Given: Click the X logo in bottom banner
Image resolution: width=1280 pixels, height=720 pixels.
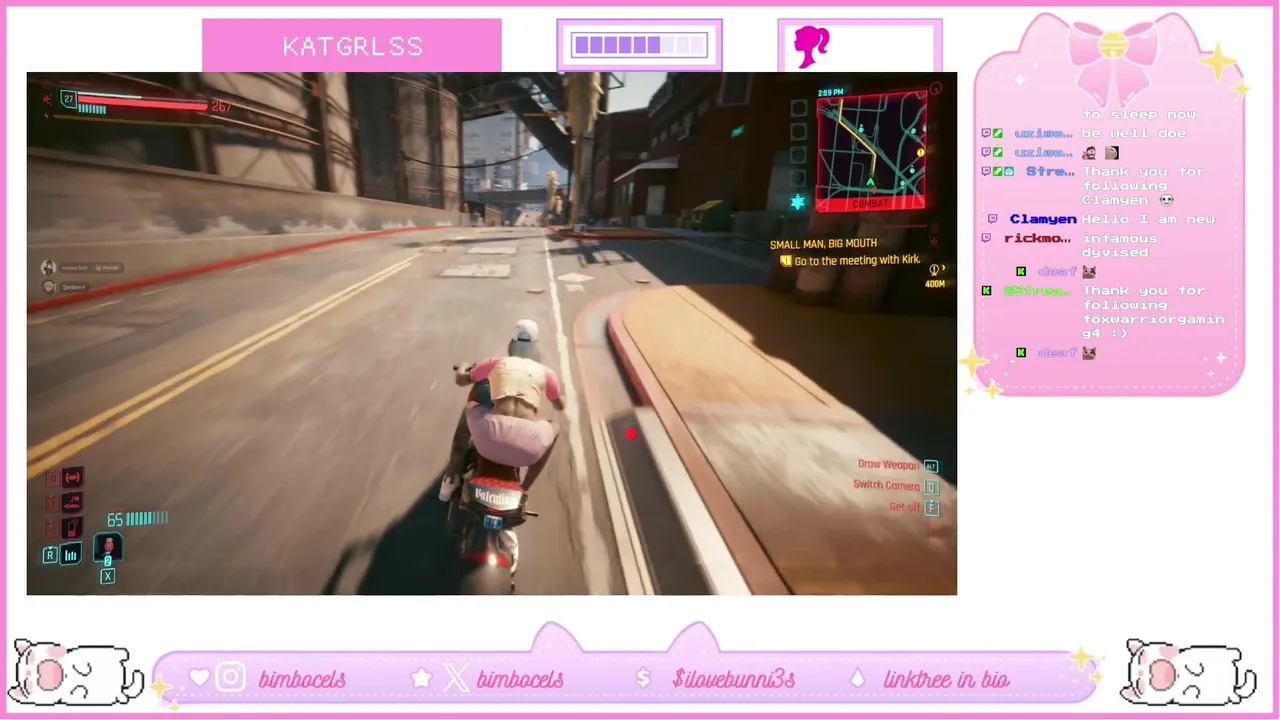Looking at the screenshot, I should coord(455,679).
